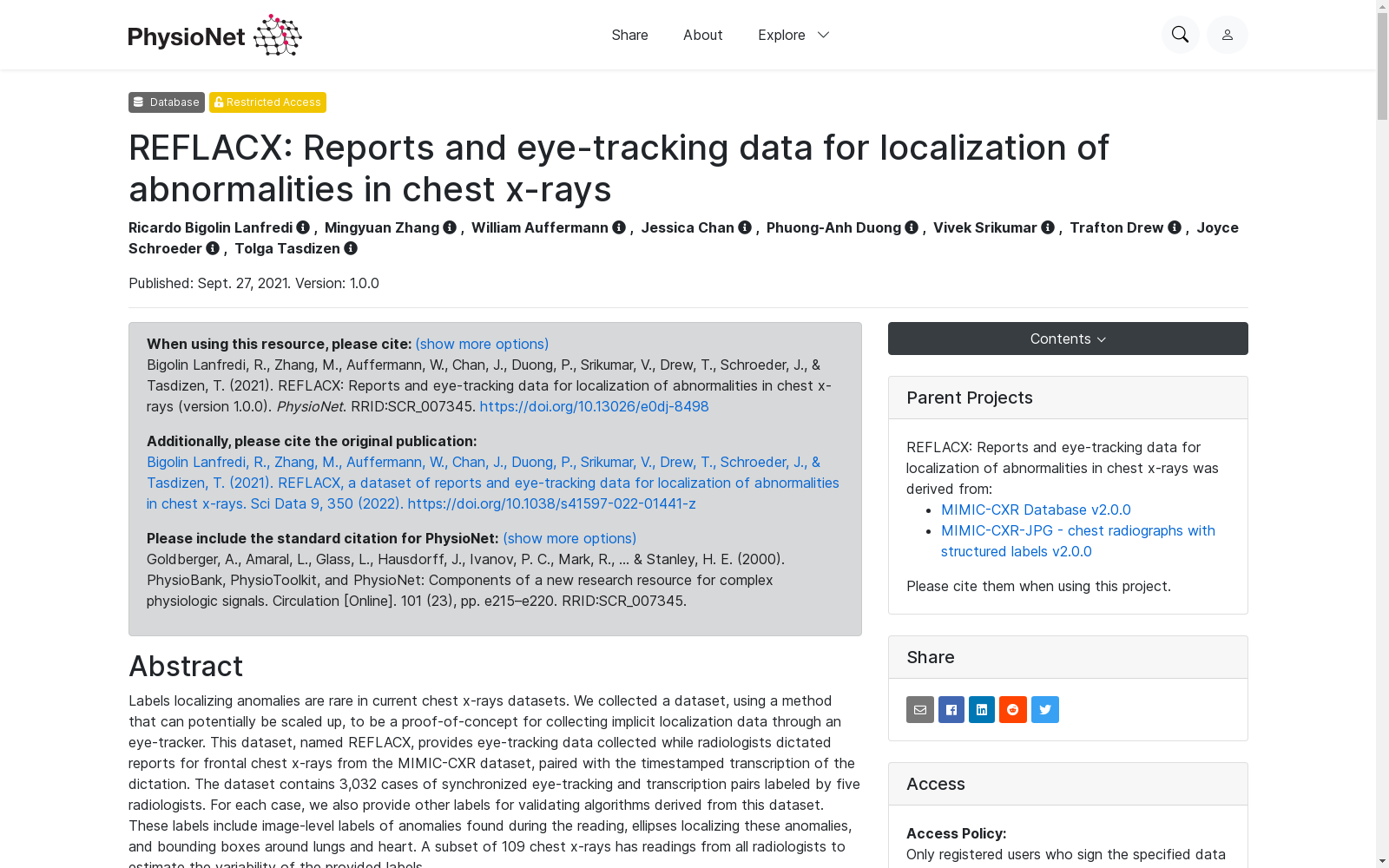Open MIMIC-CXR Database v2.0.0 link
The image size is (1389, 868).
pyautogui.click(x=1036, y=510)
